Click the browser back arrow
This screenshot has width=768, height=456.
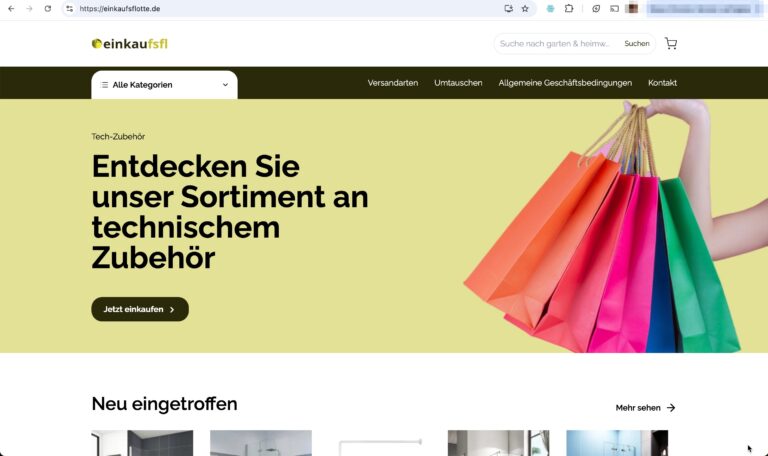(11, 9)
